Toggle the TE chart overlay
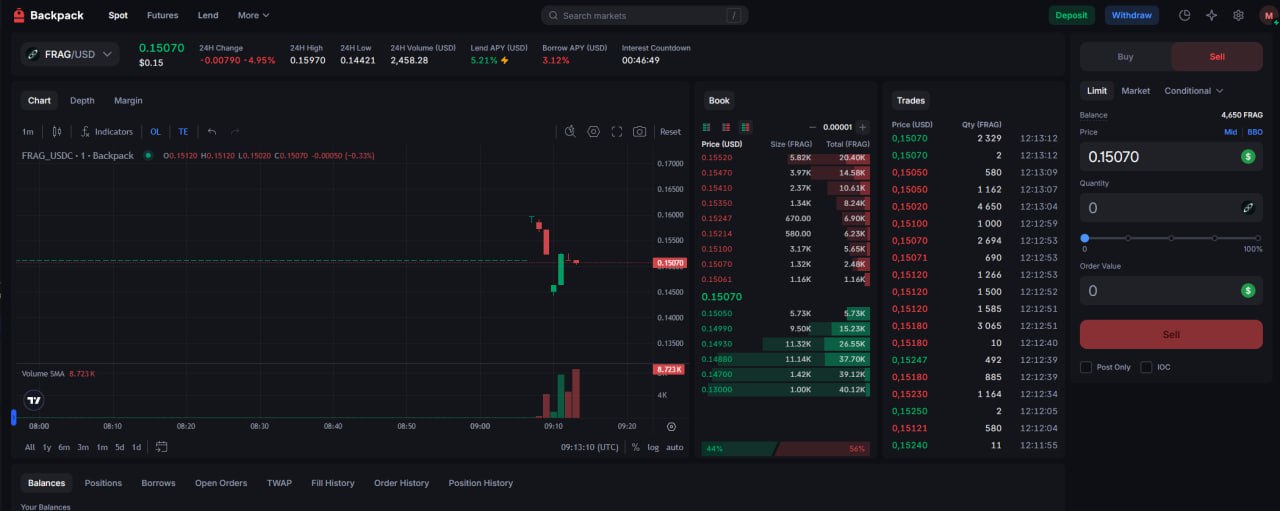1280x511 pixels. 183,131
